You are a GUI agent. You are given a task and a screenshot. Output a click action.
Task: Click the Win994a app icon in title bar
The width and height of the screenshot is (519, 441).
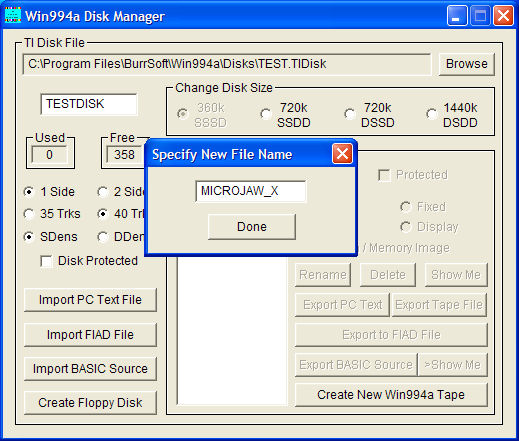(13, 15)
